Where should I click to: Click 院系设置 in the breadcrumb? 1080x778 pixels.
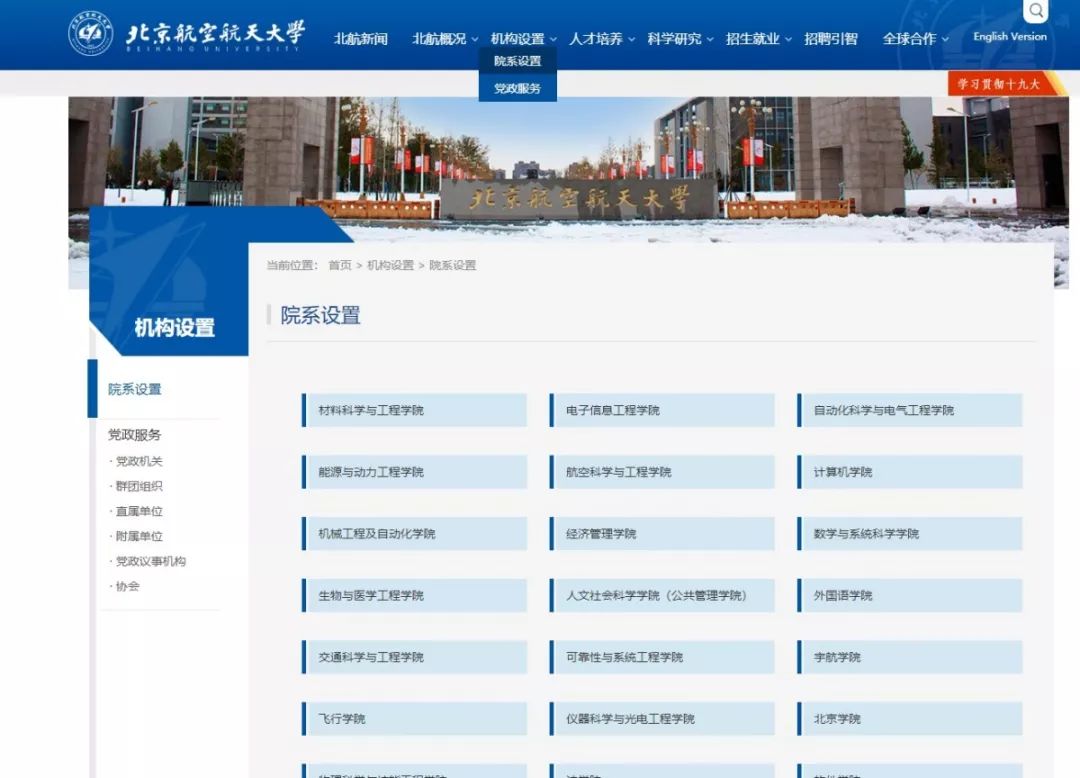click(x=453, y=265)
